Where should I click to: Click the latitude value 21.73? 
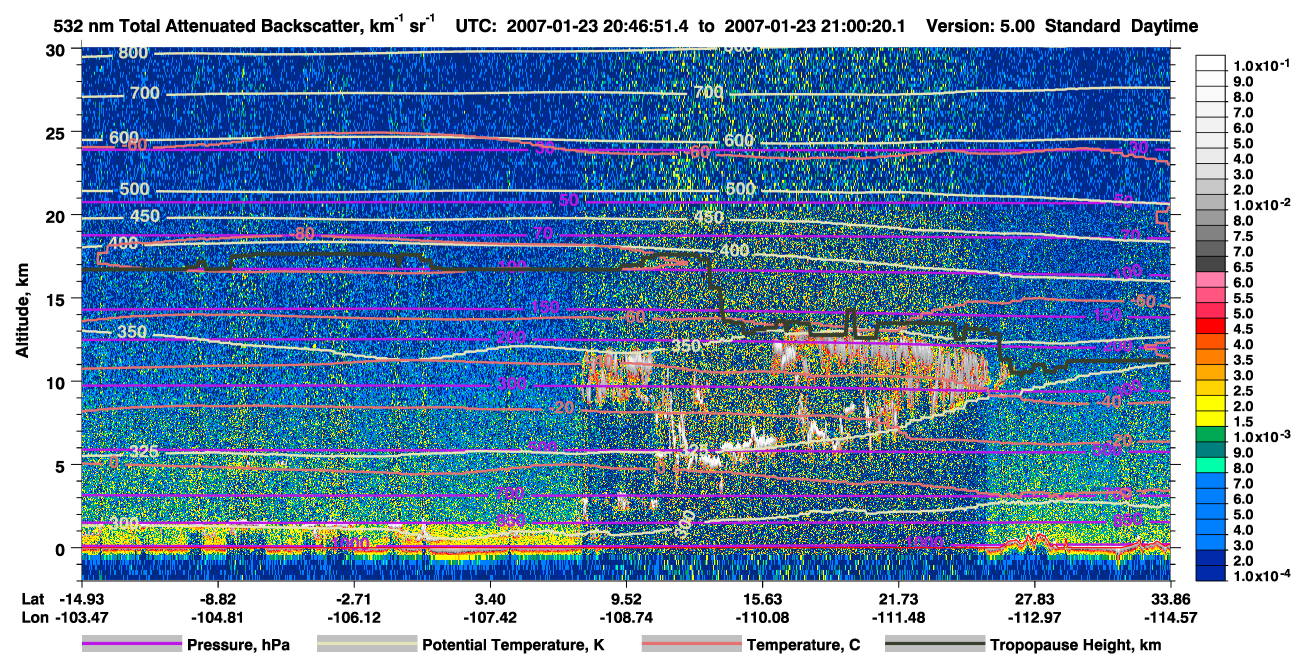tap(898, 598)
